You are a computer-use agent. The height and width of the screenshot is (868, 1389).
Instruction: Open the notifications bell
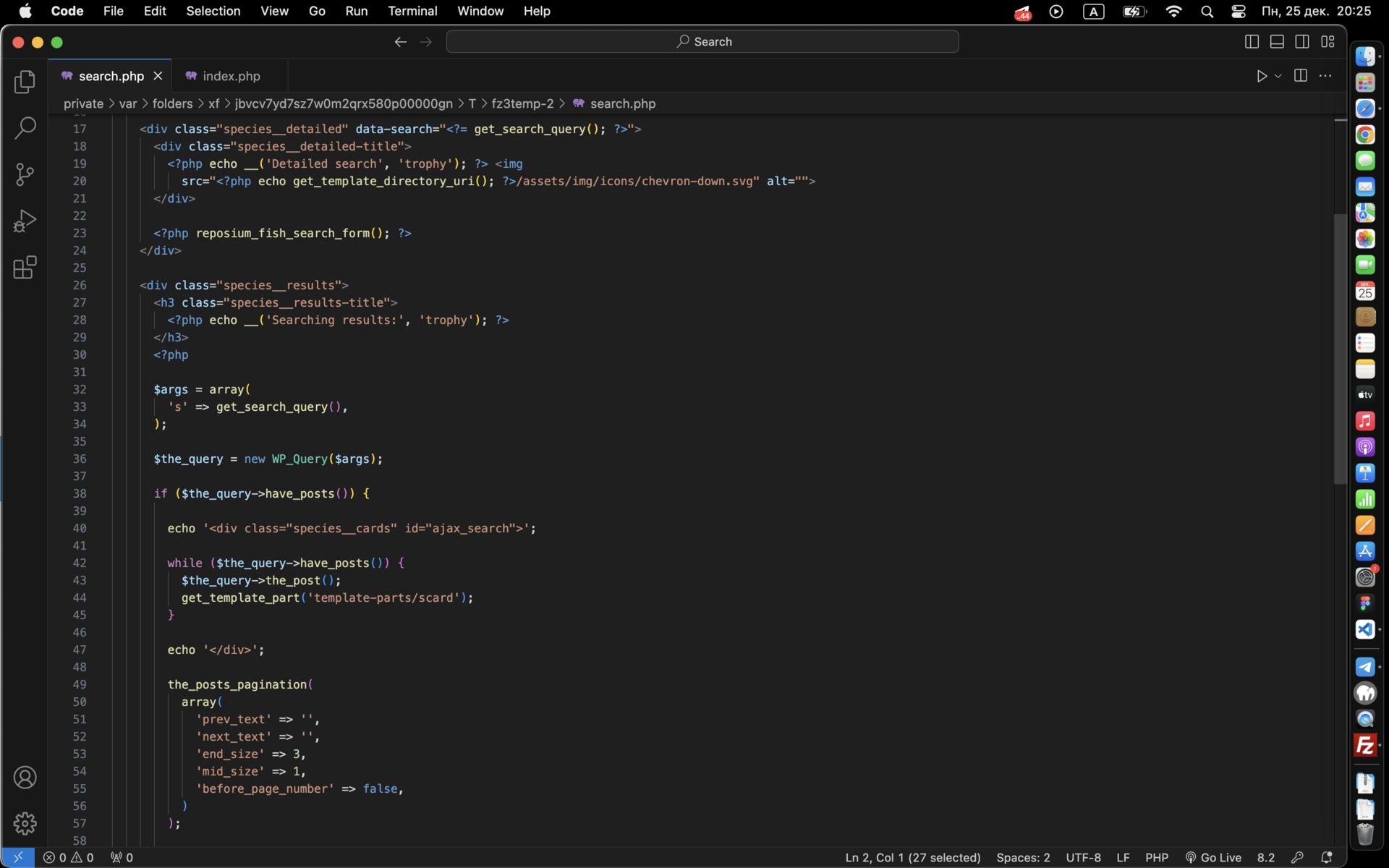[x=1326, y=857]
